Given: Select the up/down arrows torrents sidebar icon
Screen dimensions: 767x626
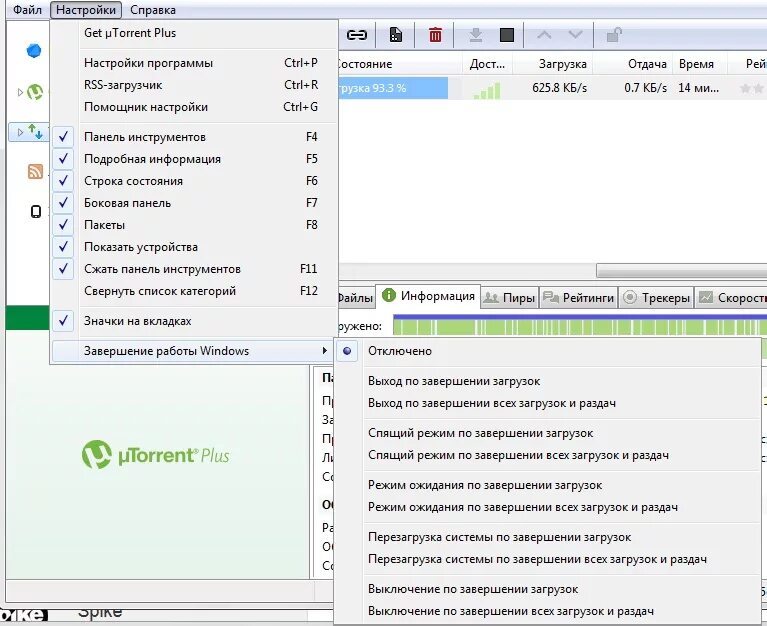Looking at the screenshot, I should [35, 131].
